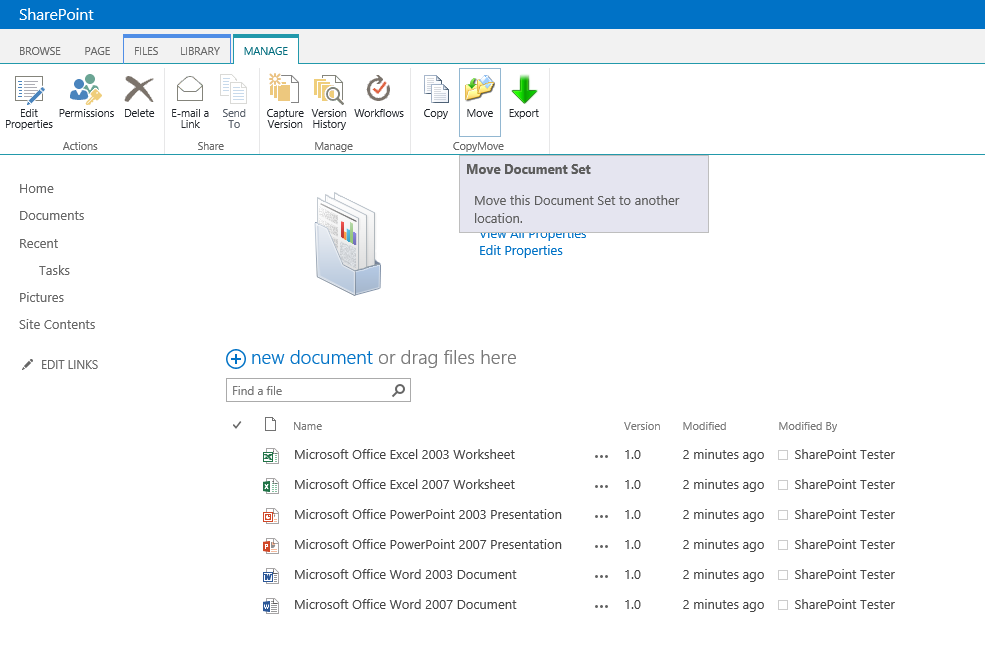This screenshot has width=985, height=660.
Task: Tick the presence box for Excel 2003 Worksheet row
Action: (x=783, y=455)
